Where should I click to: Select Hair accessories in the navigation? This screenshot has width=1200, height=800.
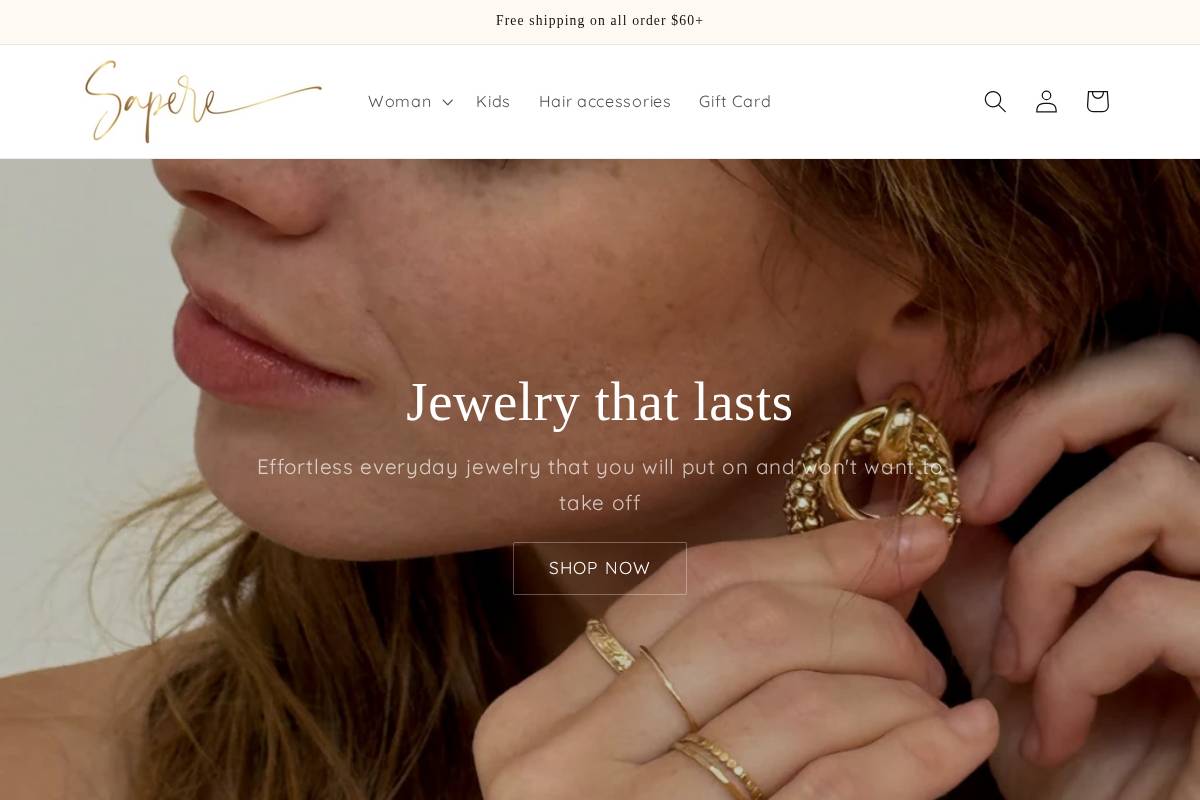point(605,101)
